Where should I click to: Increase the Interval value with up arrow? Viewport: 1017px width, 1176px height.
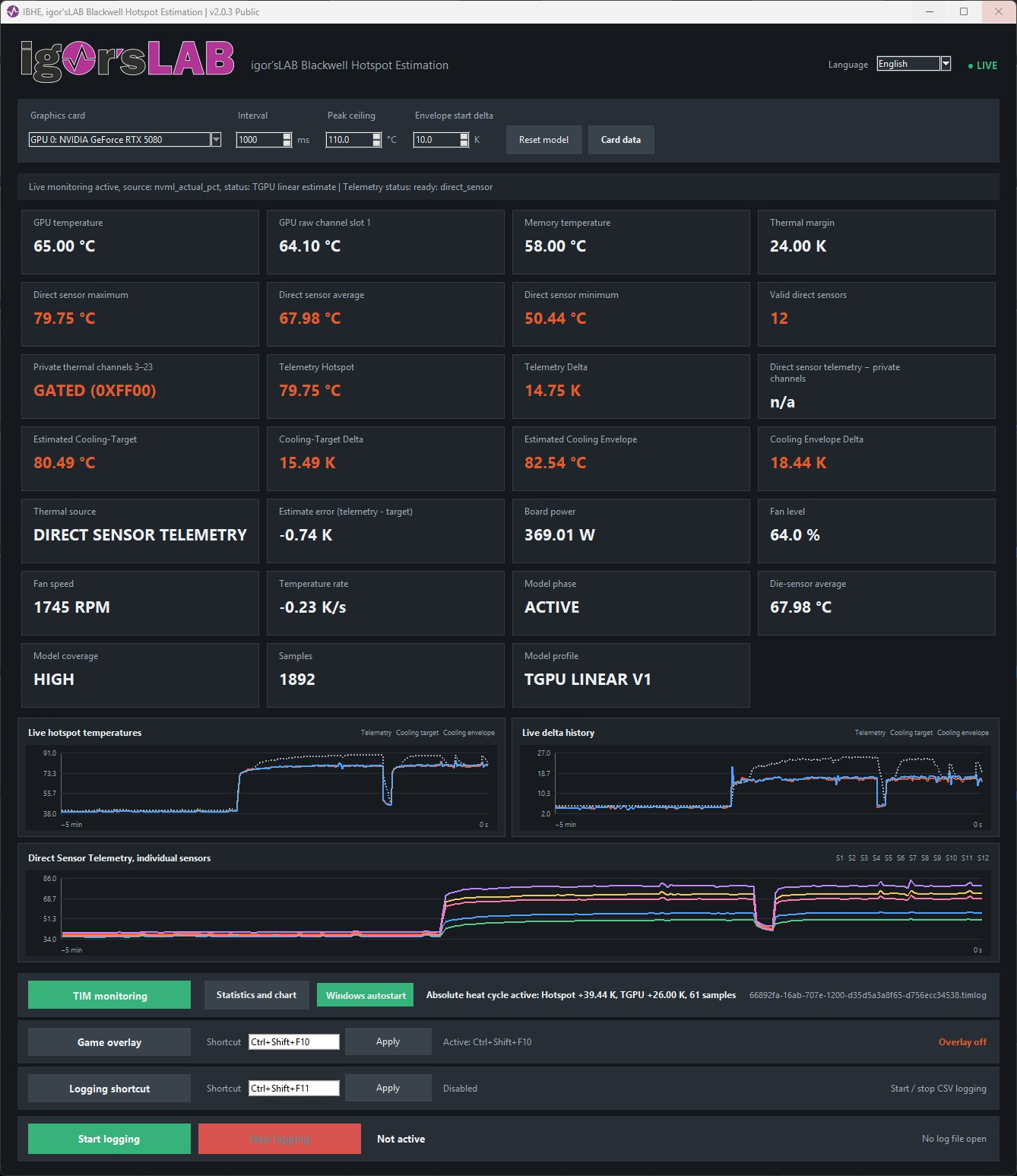(x=287, y=136)
